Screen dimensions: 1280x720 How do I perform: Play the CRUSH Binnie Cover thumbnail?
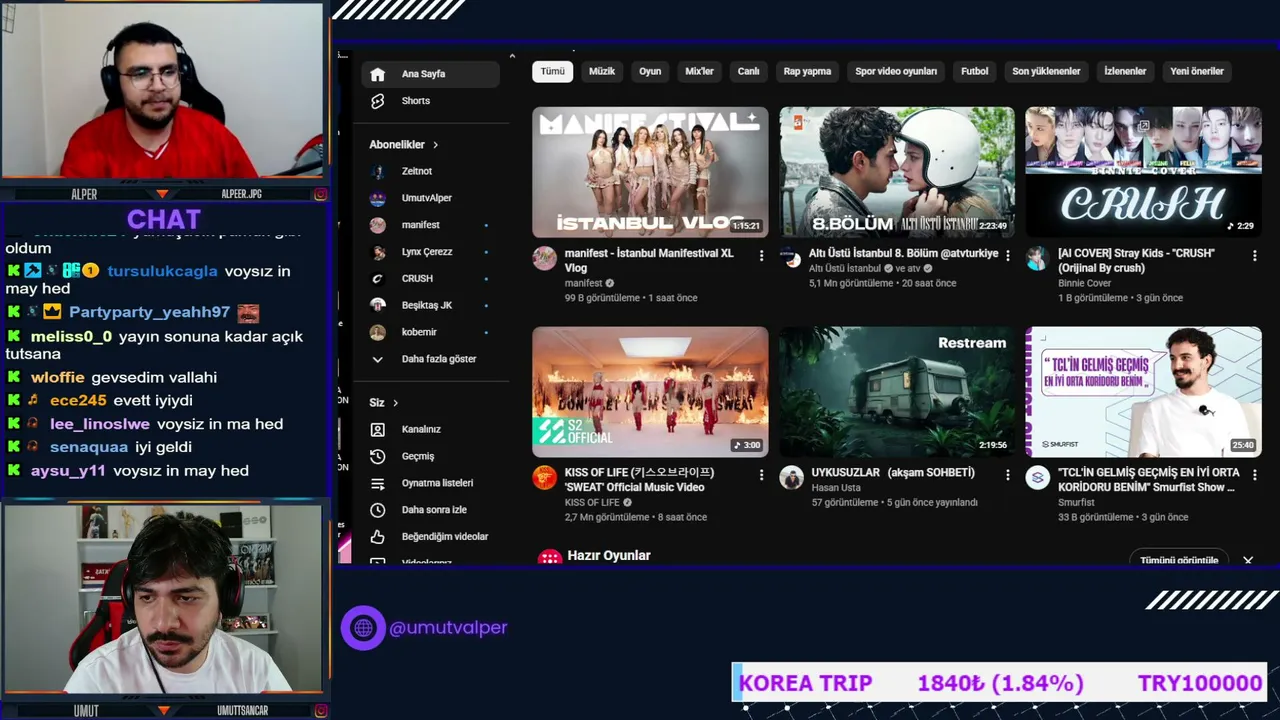point(1143,172)
